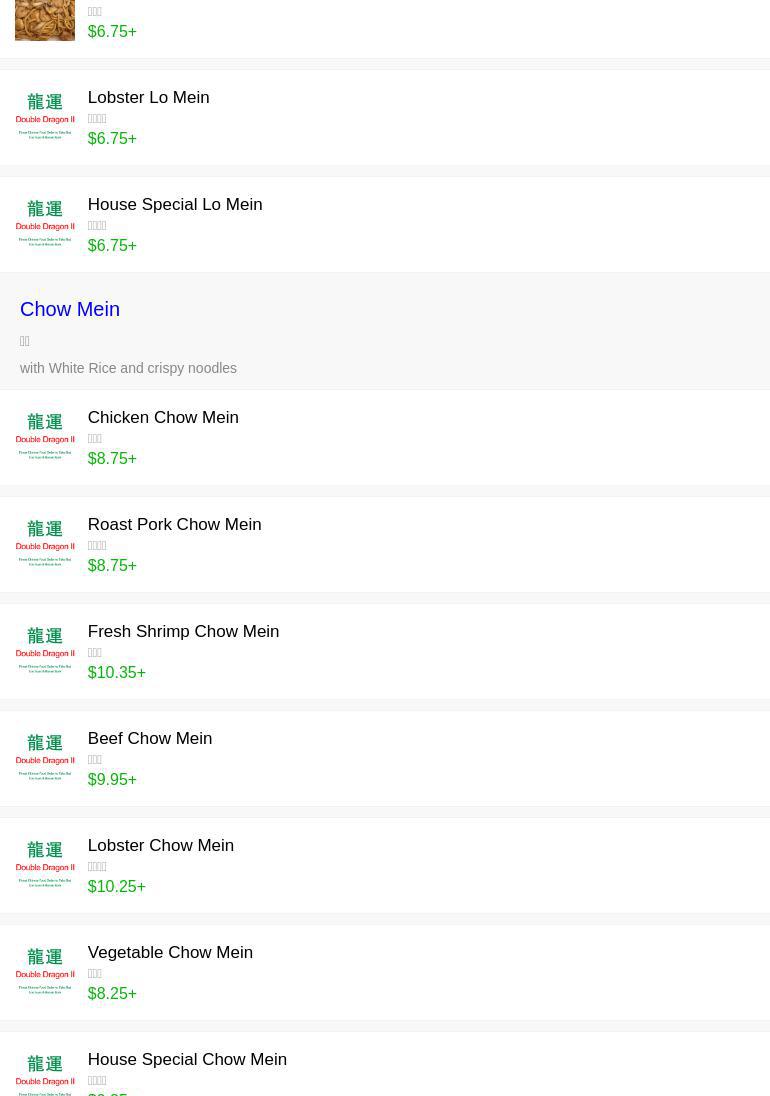Click the Chicken Chow Mein logo icon
This screenshot has width=770, height=1096.
45,437
